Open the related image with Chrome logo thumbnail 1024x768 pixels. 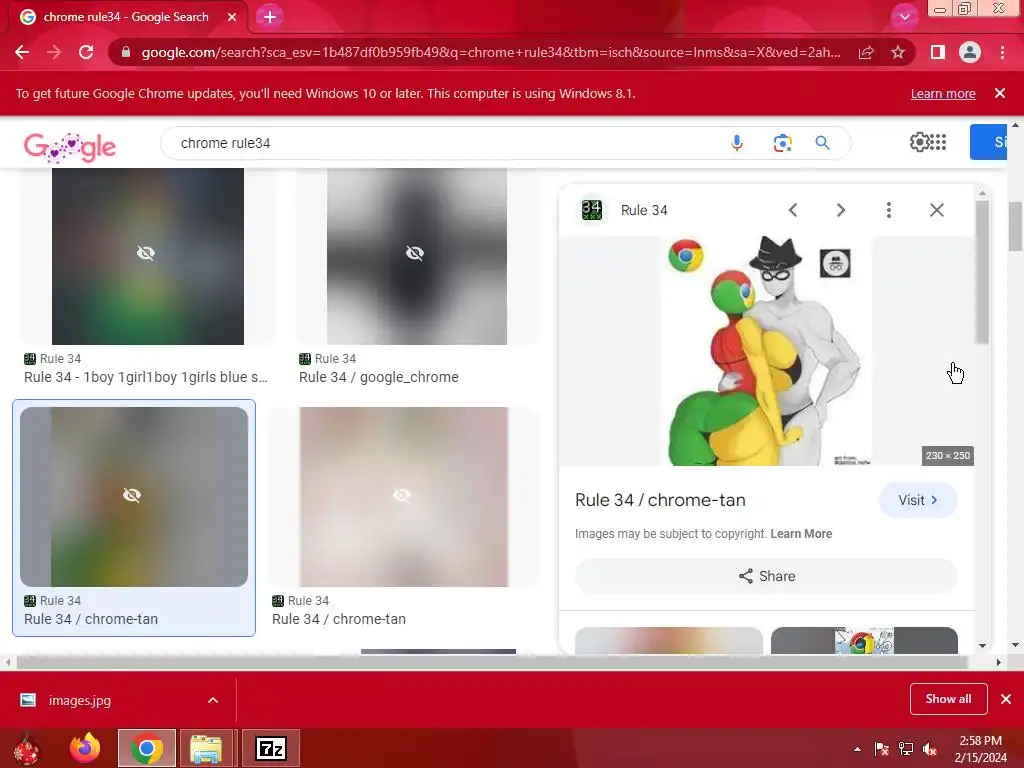[x=864, y=641]
